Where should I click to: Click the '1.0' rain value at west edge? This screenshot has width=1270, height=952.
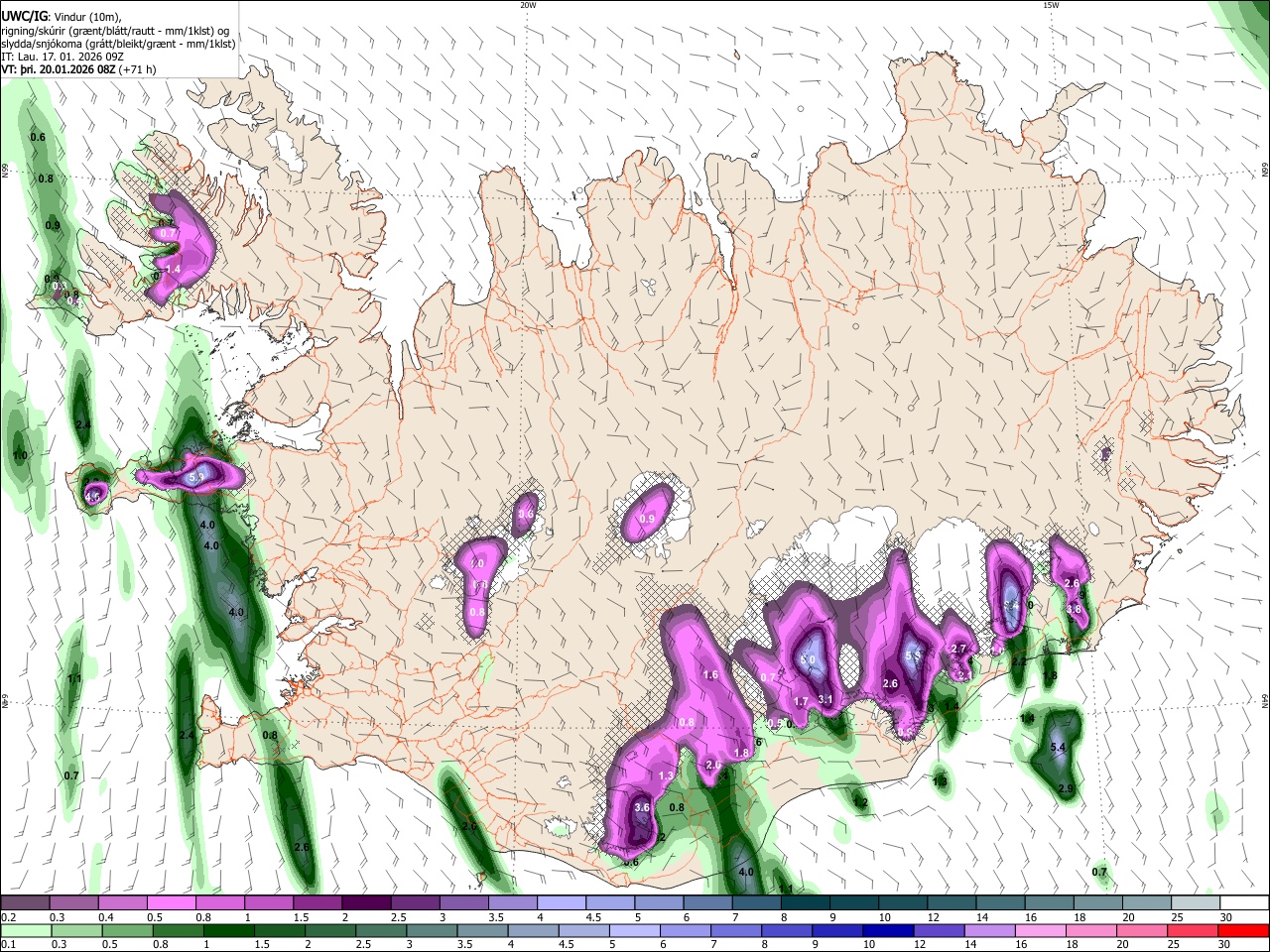point(20,455)
